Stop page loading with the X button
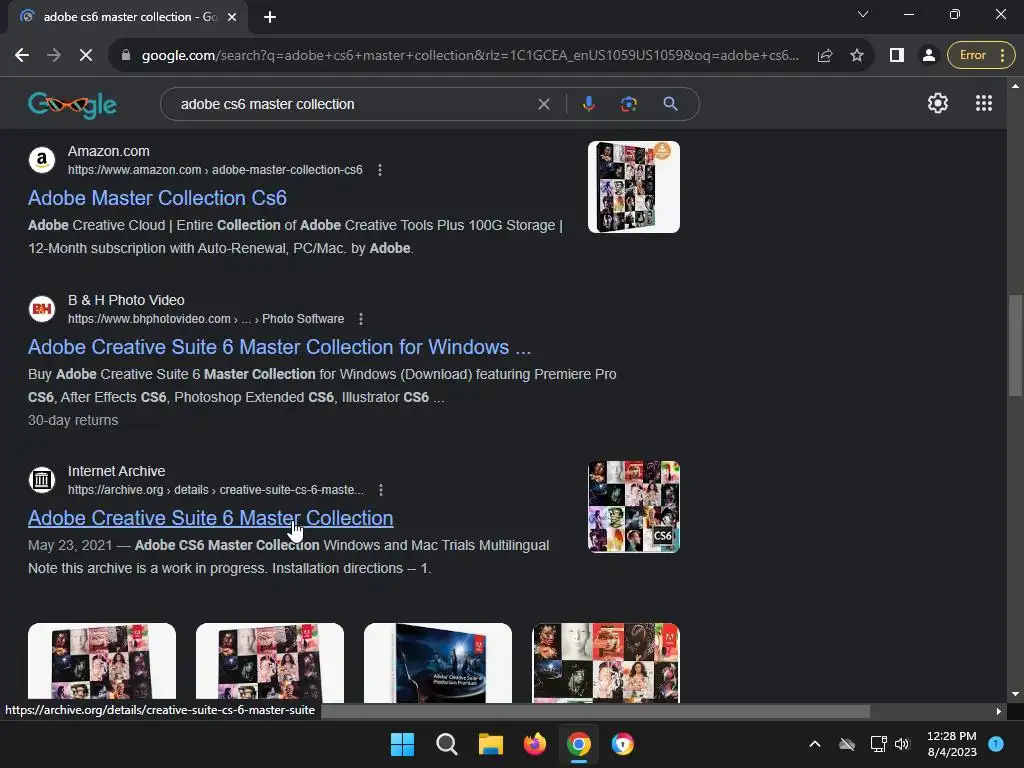Image resolution: width=1024 pixels, height=768 pixels. tap(86, 56)
